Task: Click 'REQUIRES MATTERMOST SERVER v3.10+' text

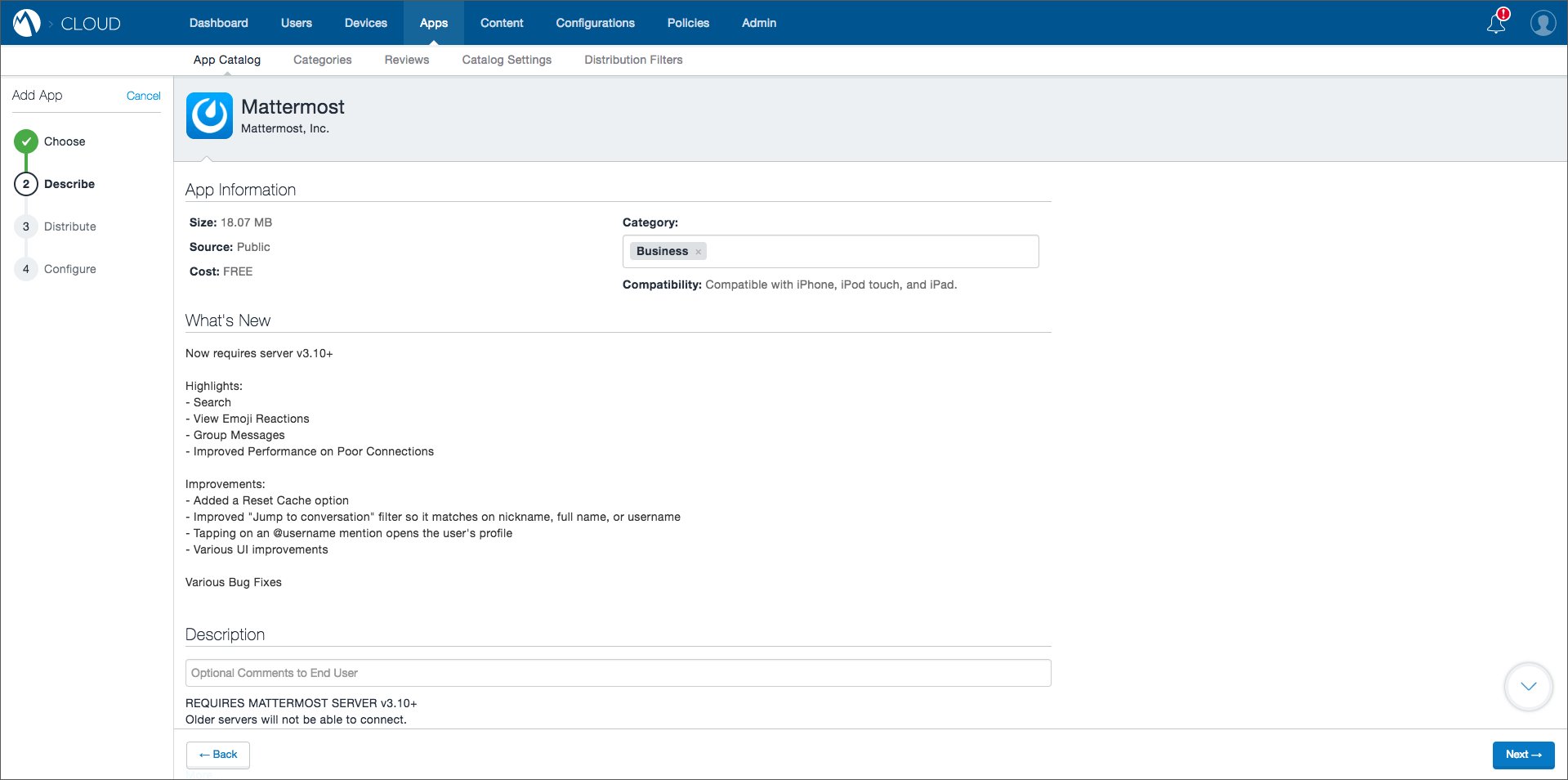Action: 302,703
